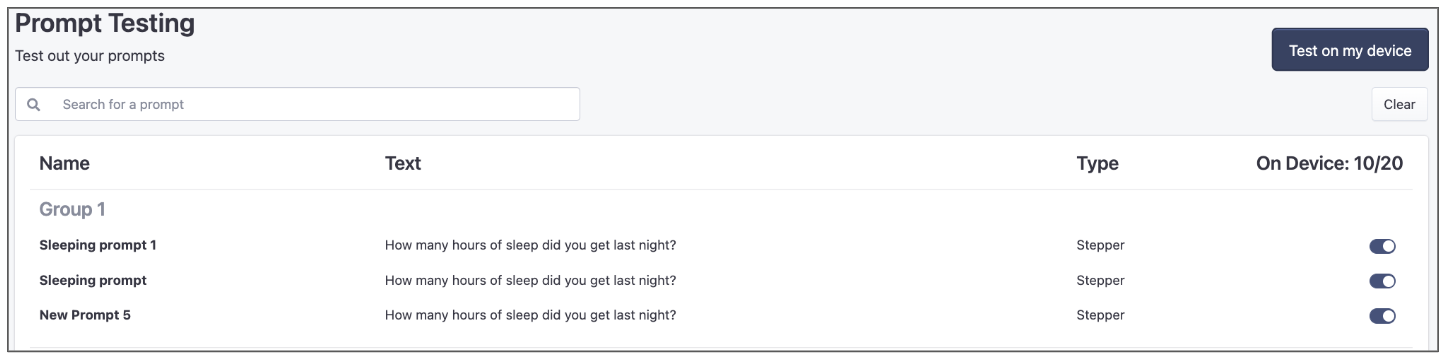Click New Prompt 5 question text
Viewport: 1448px width, 362px height.
click(531, 315)
